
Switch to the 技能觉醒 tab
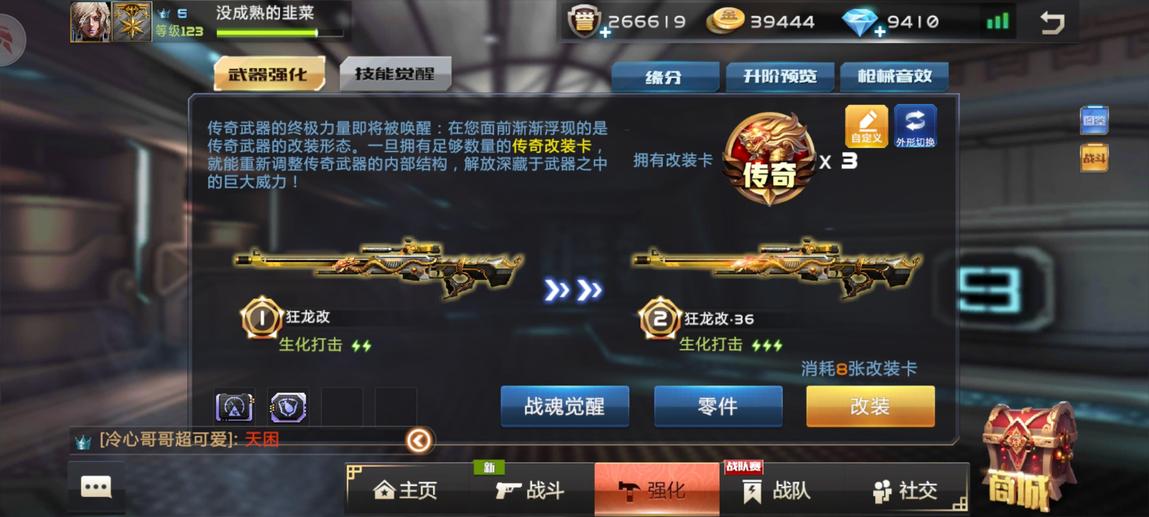(x=395, y=73)
